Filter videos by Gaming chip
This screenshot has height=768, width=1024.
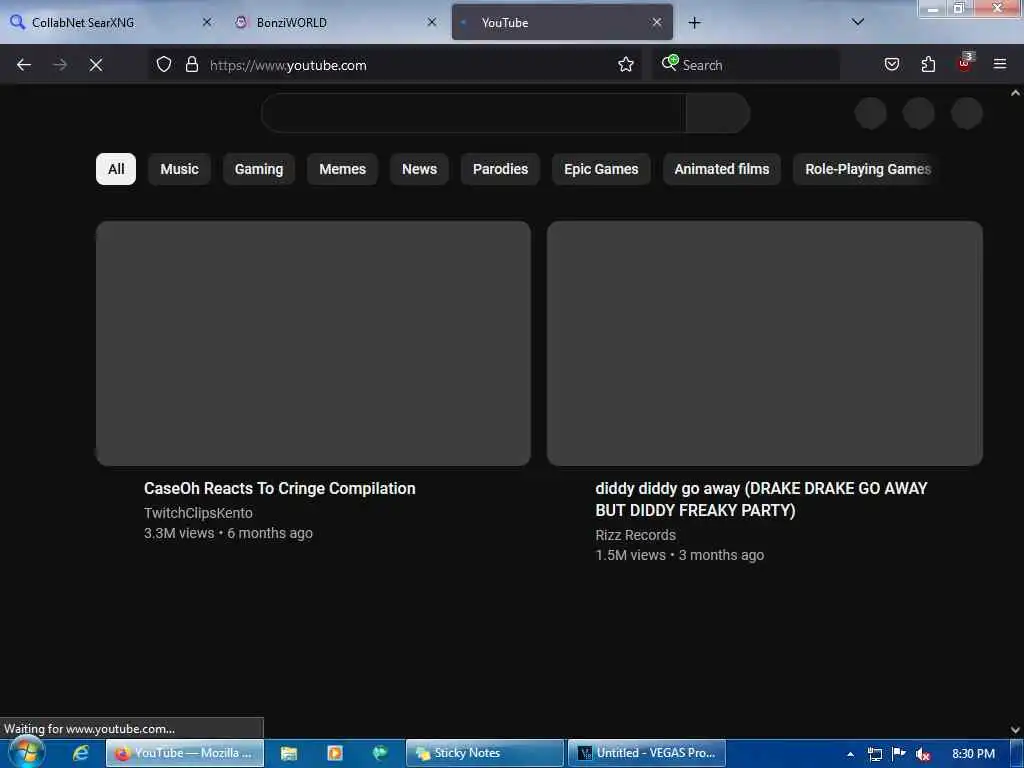pyautogui.click(x=259, y=169)
